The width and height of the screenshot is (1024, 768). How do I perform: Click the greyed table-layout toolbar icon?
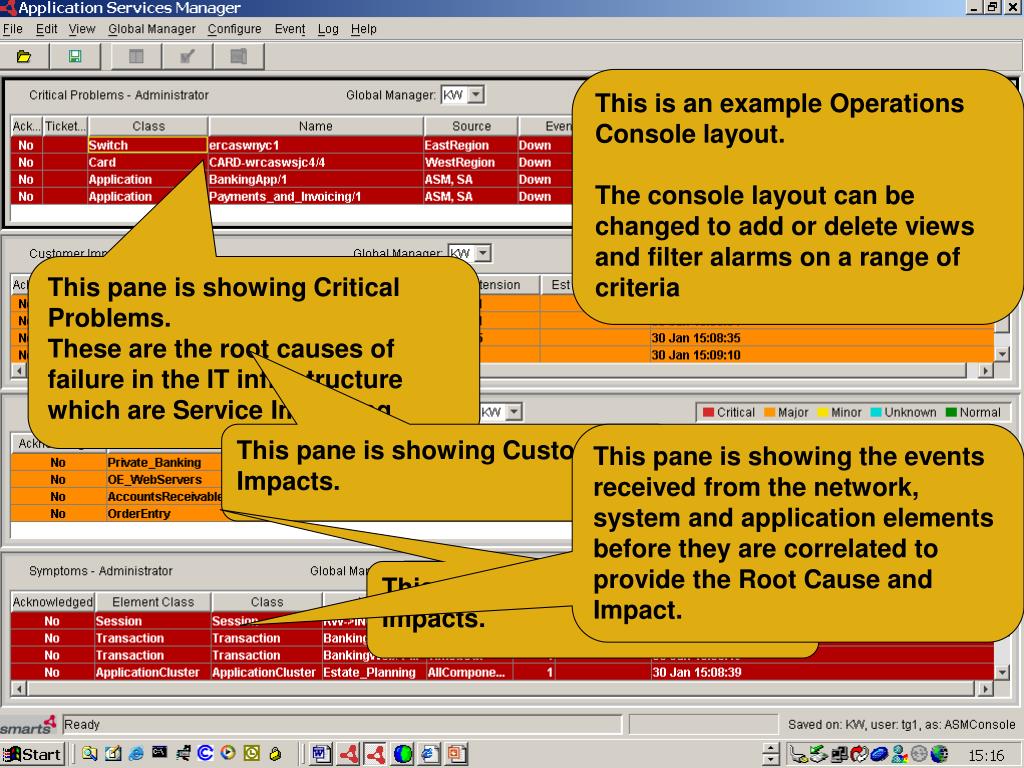(136, 57)
